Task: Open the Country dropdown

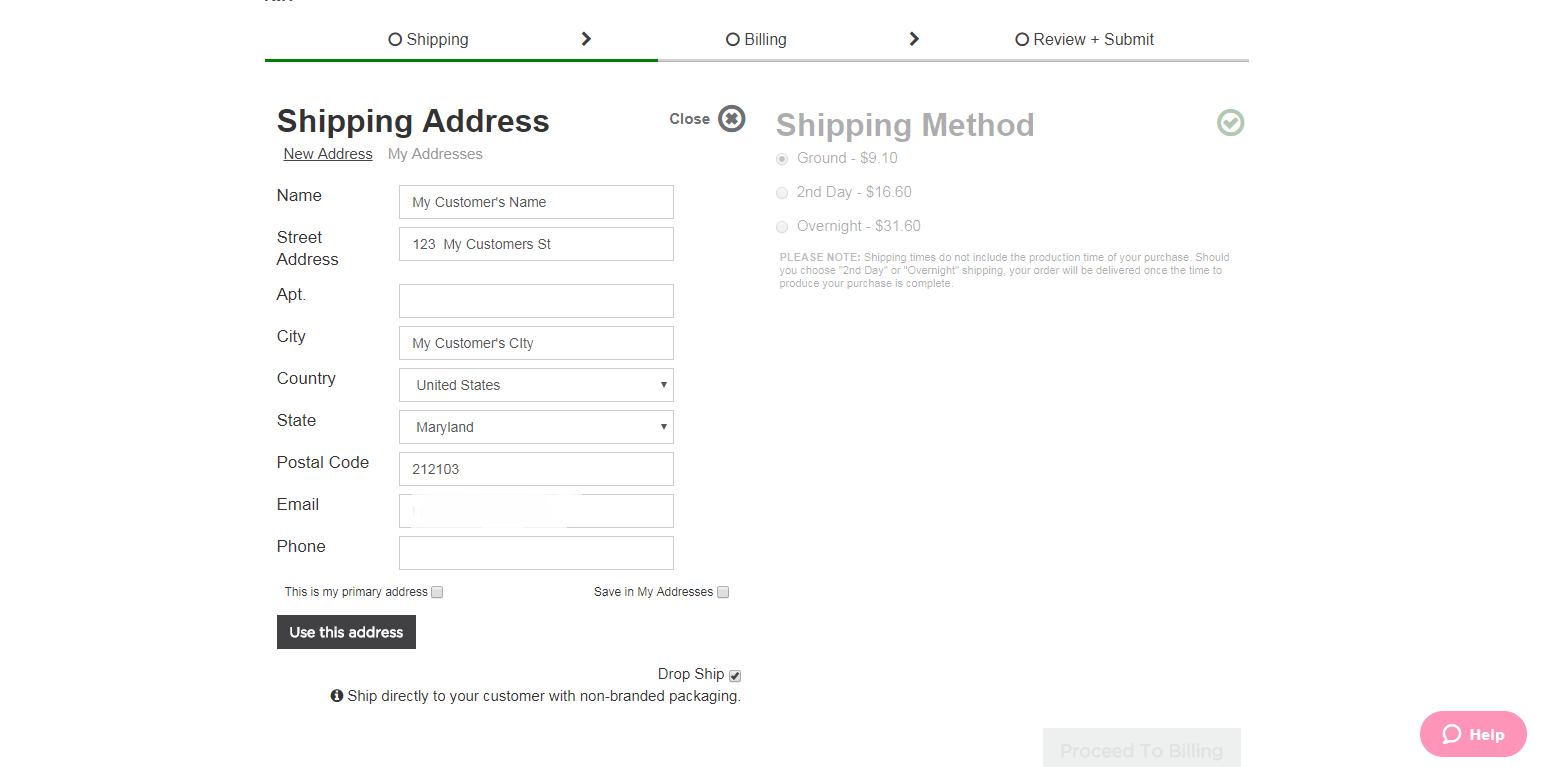Action: pyautogui.click(x=536, y=385)
